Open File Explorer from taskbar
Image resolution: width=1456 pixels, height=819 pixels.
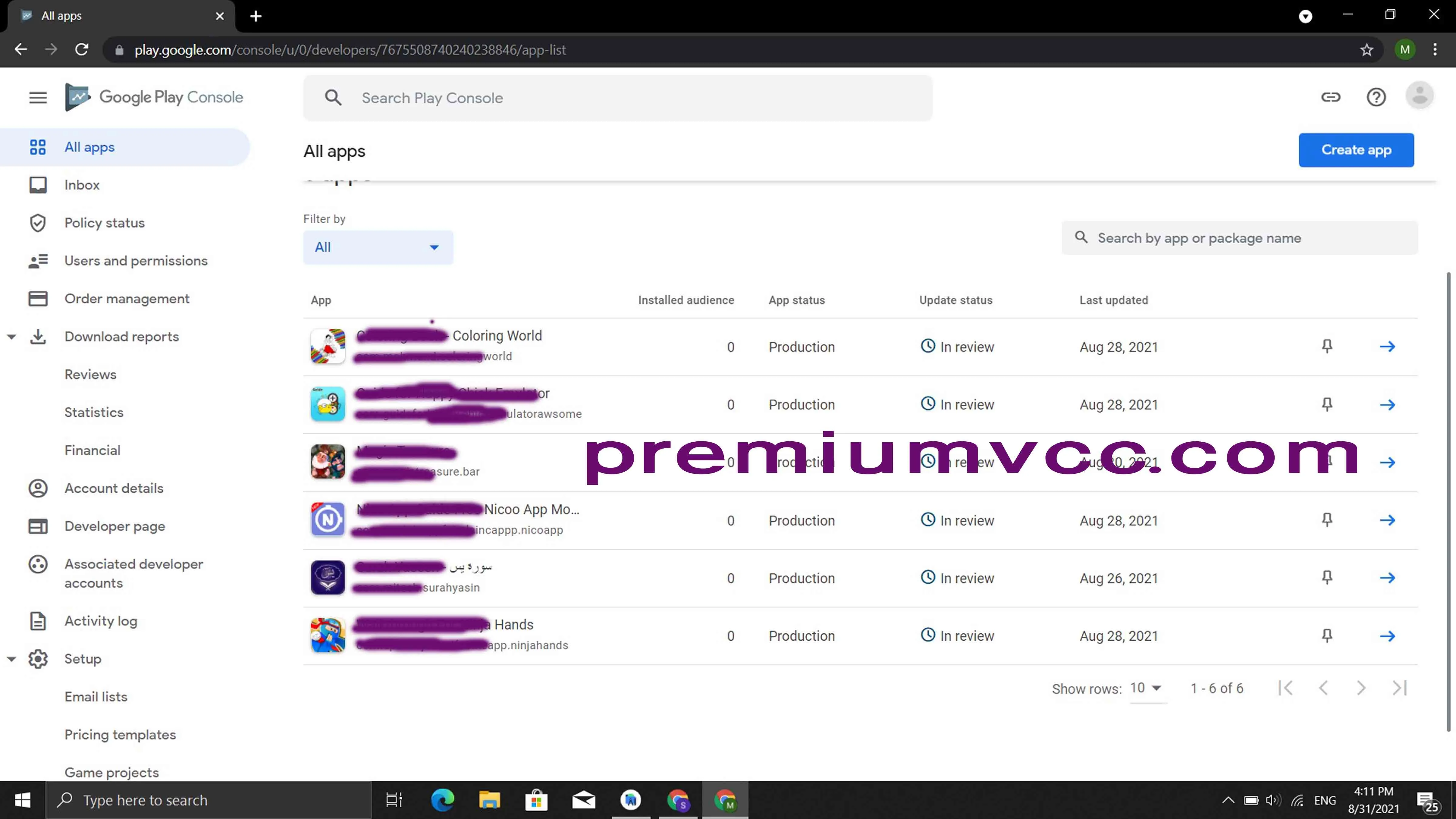point(490,800)
